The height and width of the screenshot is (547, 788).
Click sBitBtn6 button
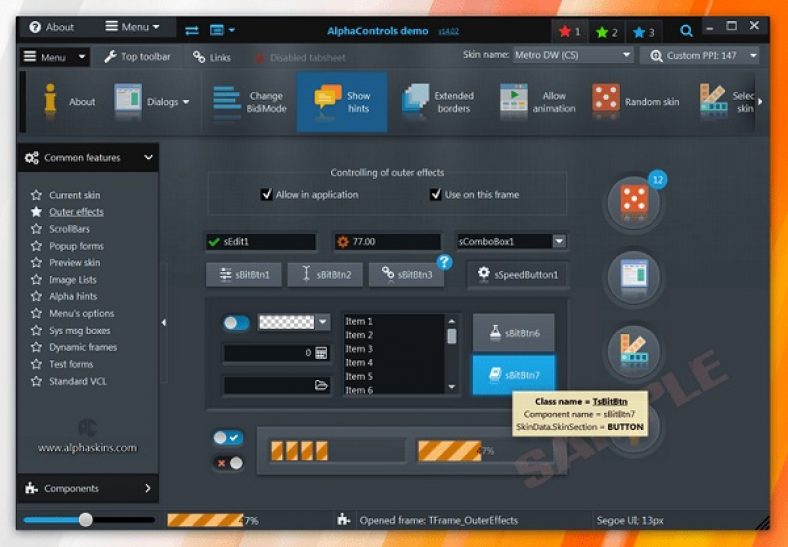pos(514,332)
